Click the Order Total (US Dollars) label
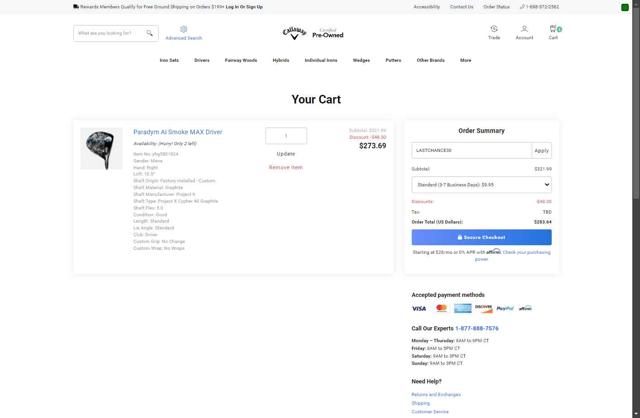 coord(437,222)
